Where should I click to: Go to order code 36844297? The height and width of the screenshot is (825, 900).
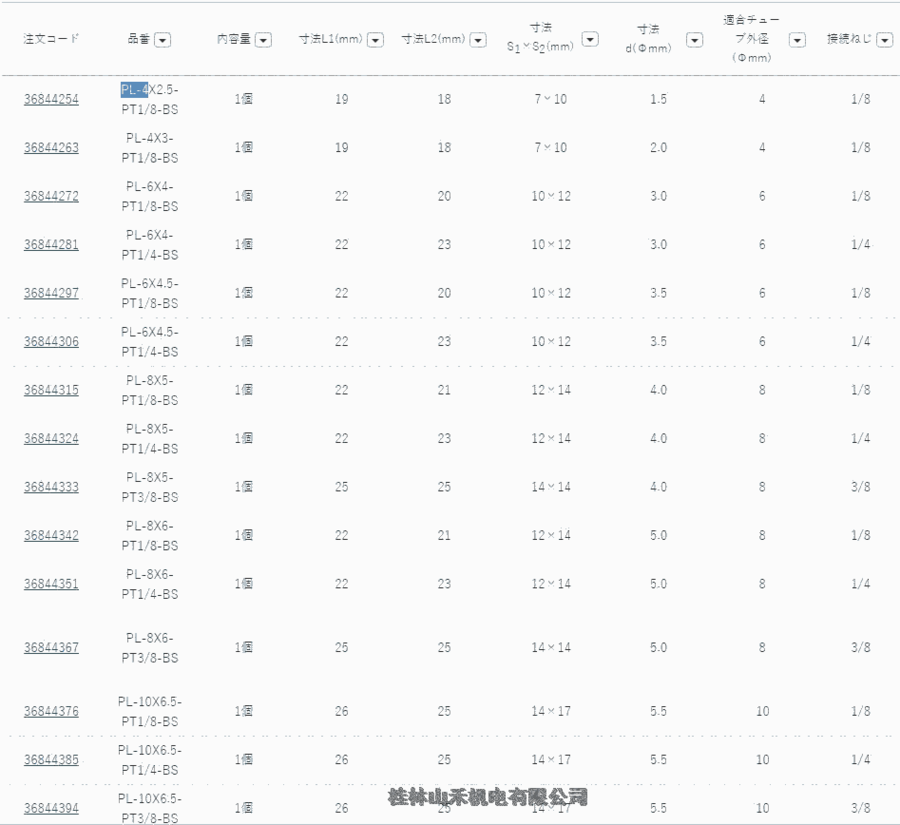51,293
